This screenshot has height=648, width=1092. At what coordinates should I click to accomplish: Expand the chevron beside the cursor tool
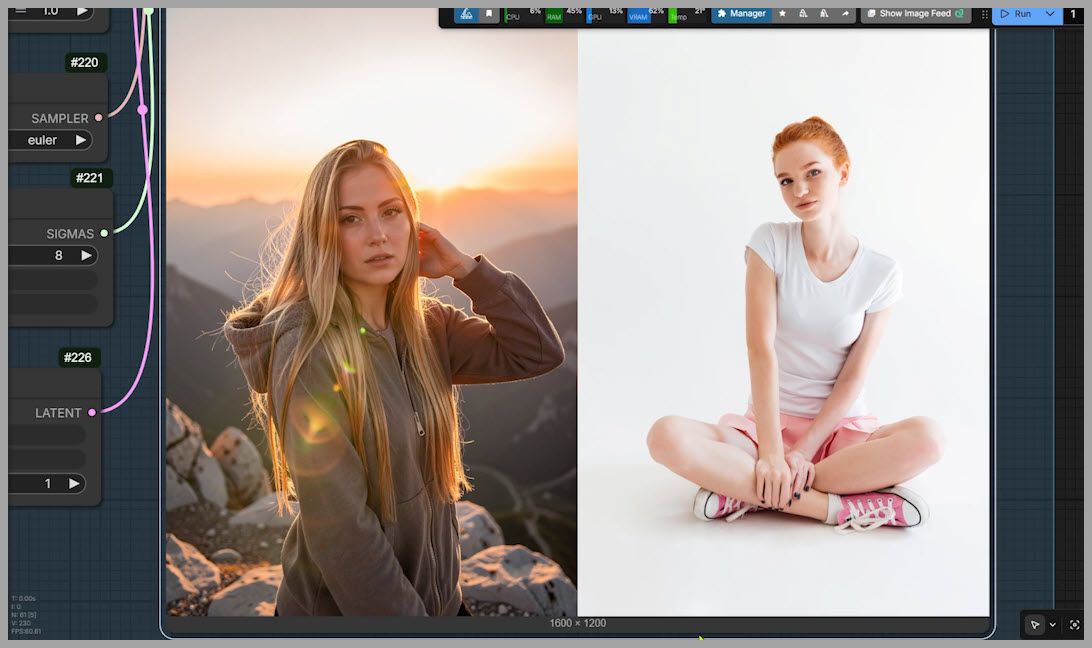[1052, 625]
